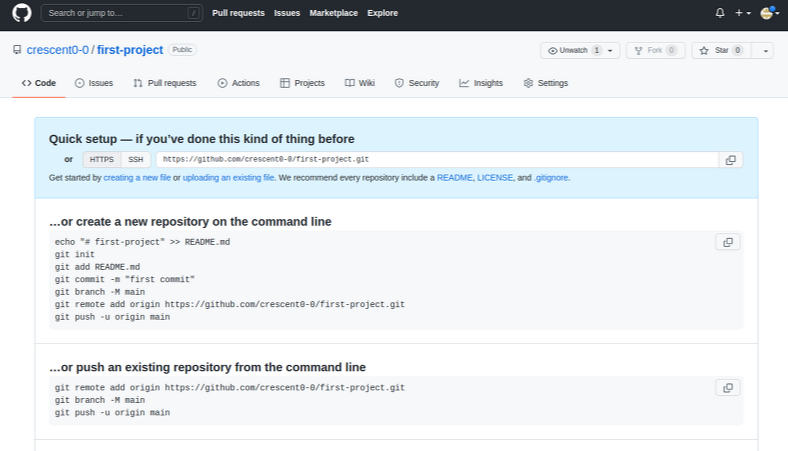Click the 'git init' command line
The width and height of the screenshot is (788, 451).
[75, 254]
